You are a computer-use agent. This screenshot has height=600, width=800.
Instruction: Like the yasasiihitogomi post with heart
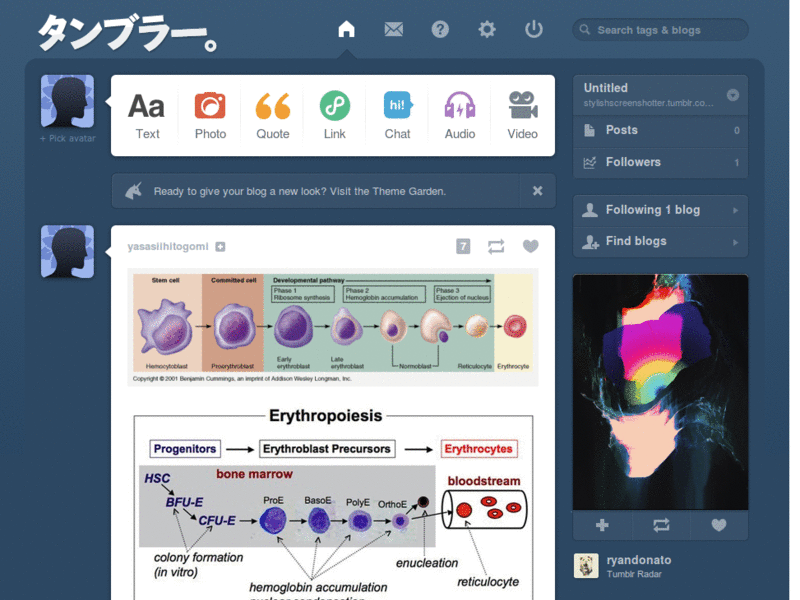tap(531, 246)
